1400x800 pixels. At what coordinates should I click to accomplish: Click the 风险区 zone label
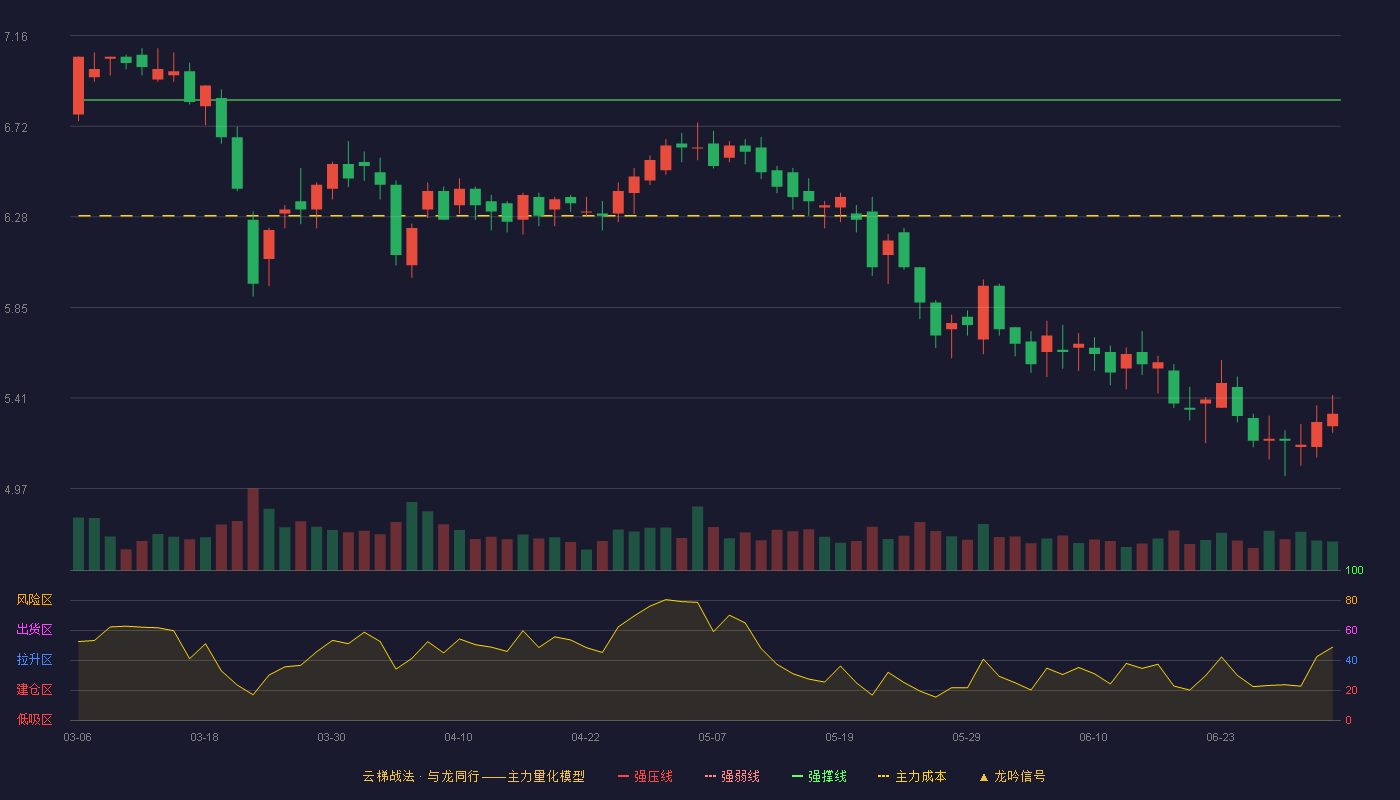34,600
